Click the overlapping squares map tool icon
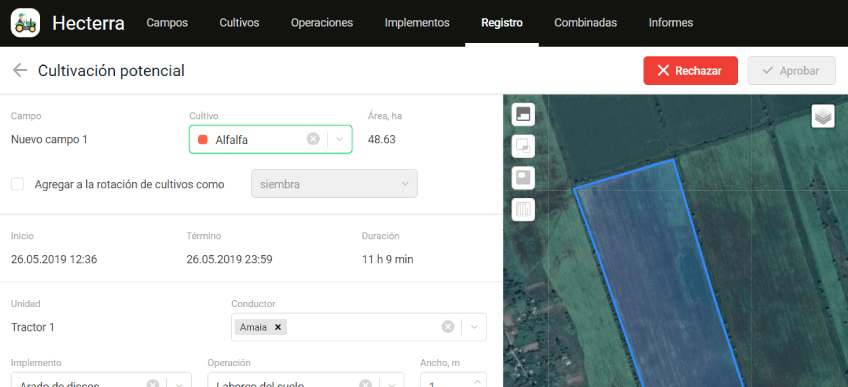 [523, 146]
